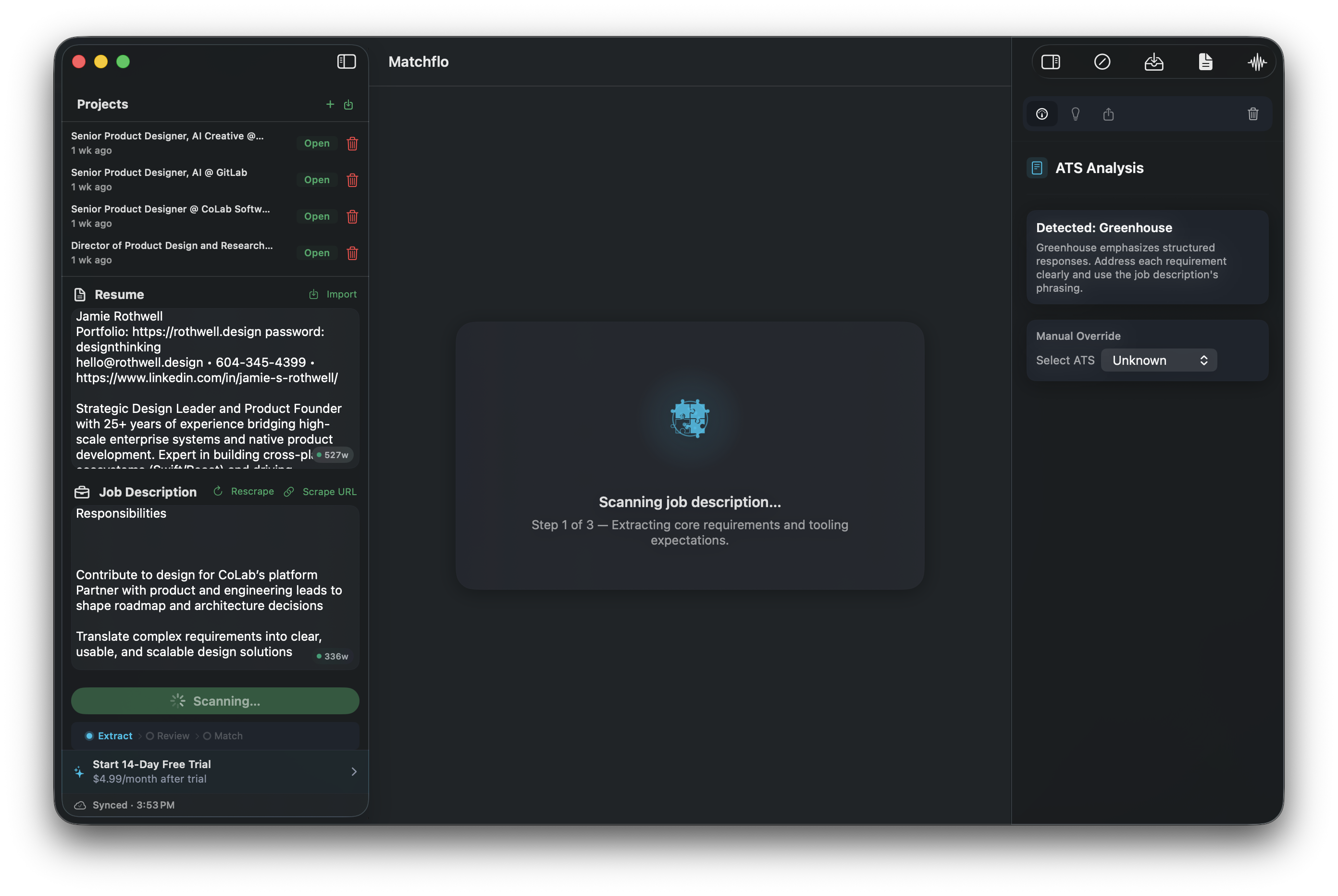Viewport: 1338px width, 896px height.
Task: Click the Resume section document icon
Action: pyautogui.click(x=80, y=295)
